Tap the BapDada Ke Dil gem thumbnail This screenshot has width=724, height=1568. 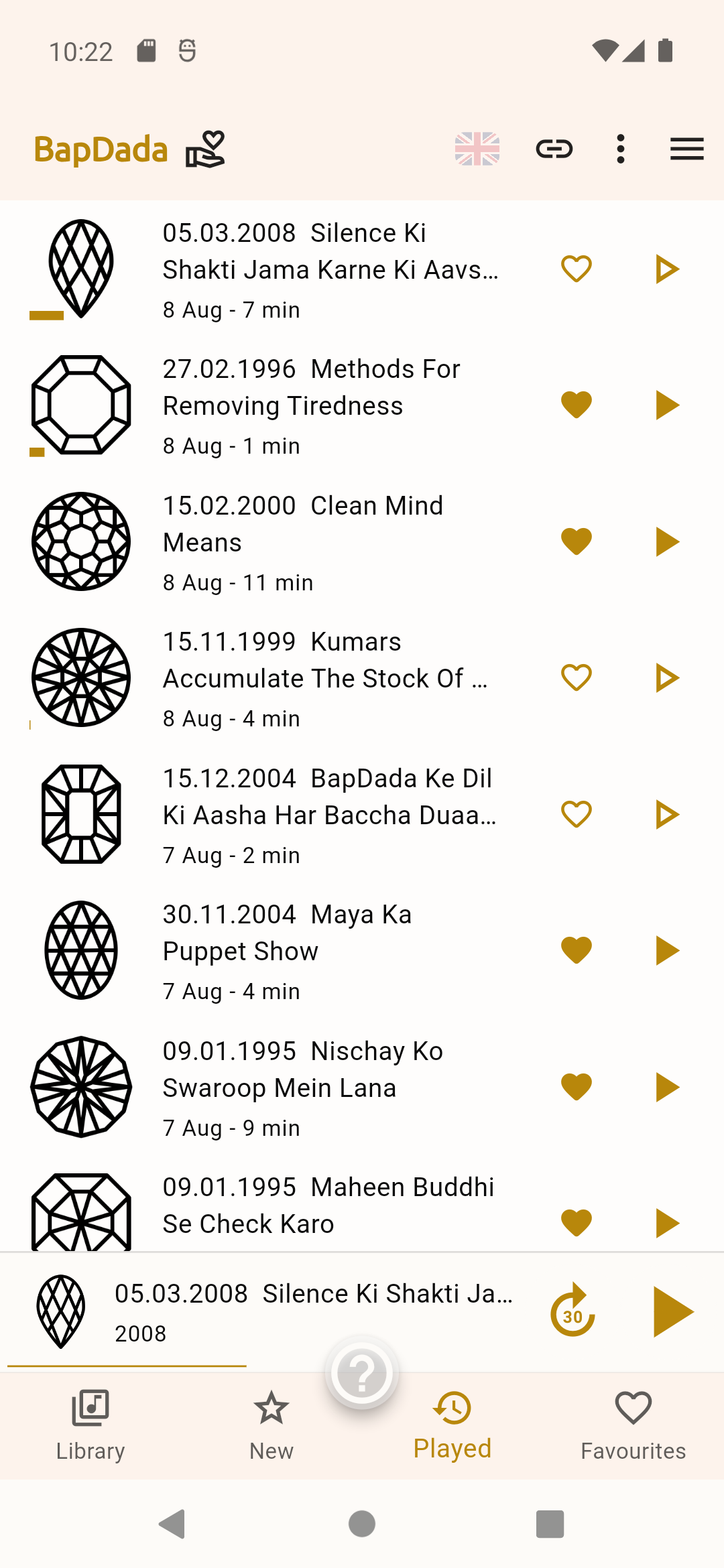[81, 814]
